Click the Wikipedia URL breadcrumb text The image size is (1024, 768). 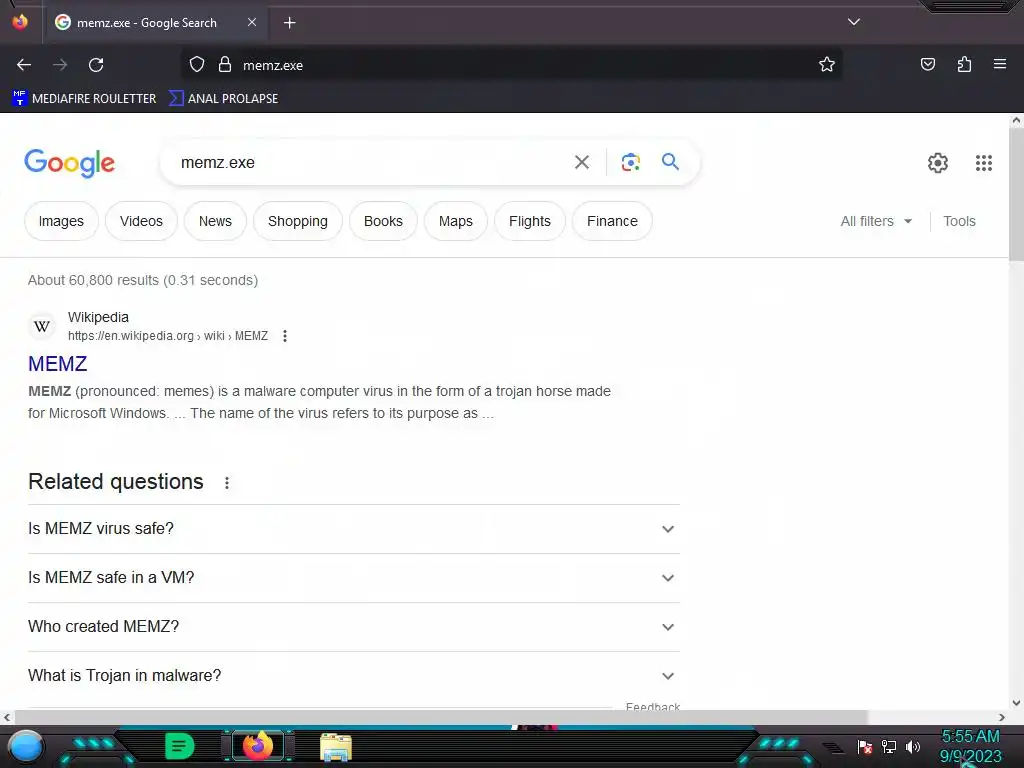point(168,336)
